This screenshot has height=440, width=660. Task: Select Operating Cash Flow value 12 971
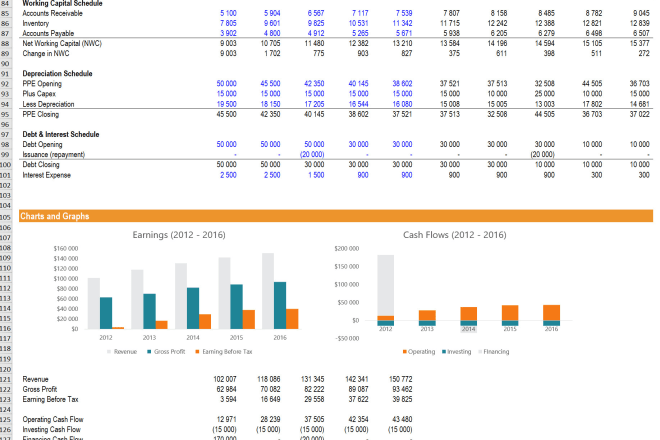pos(226,420)
